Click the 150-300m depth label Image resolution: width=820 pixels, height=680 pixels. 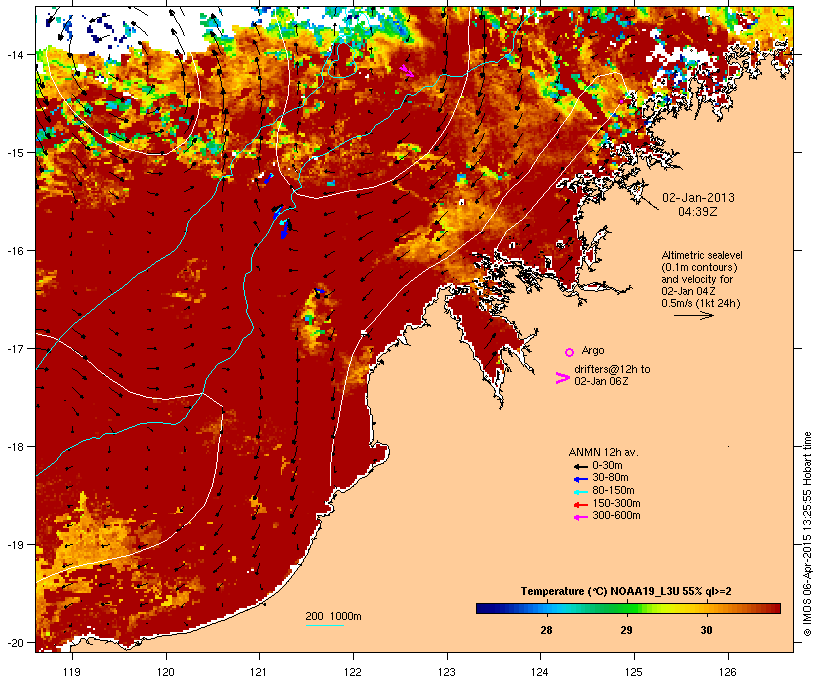coord(616,503)
